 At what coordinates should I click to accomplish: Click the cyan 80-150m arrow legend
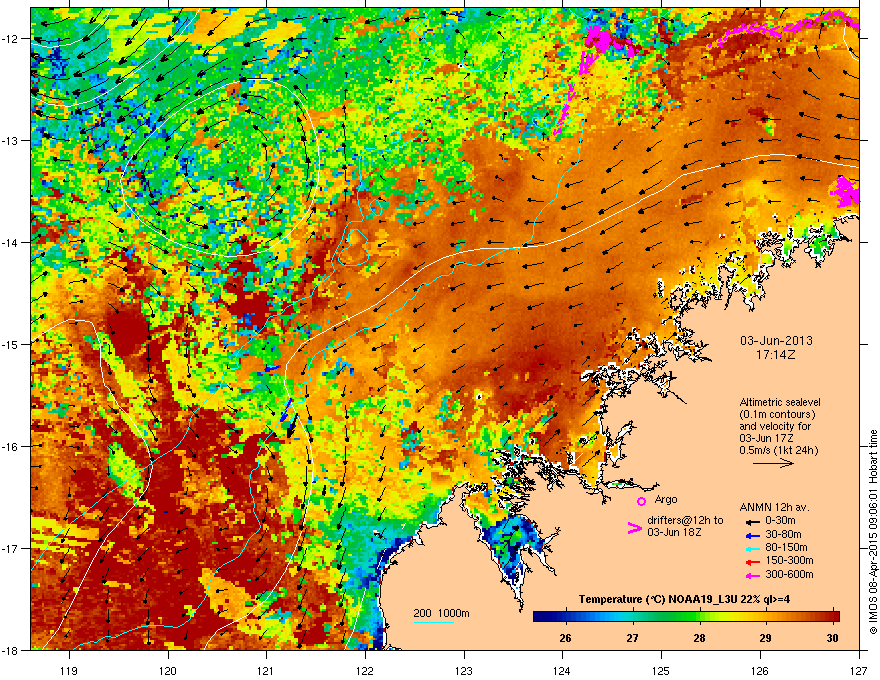point(751,548)
